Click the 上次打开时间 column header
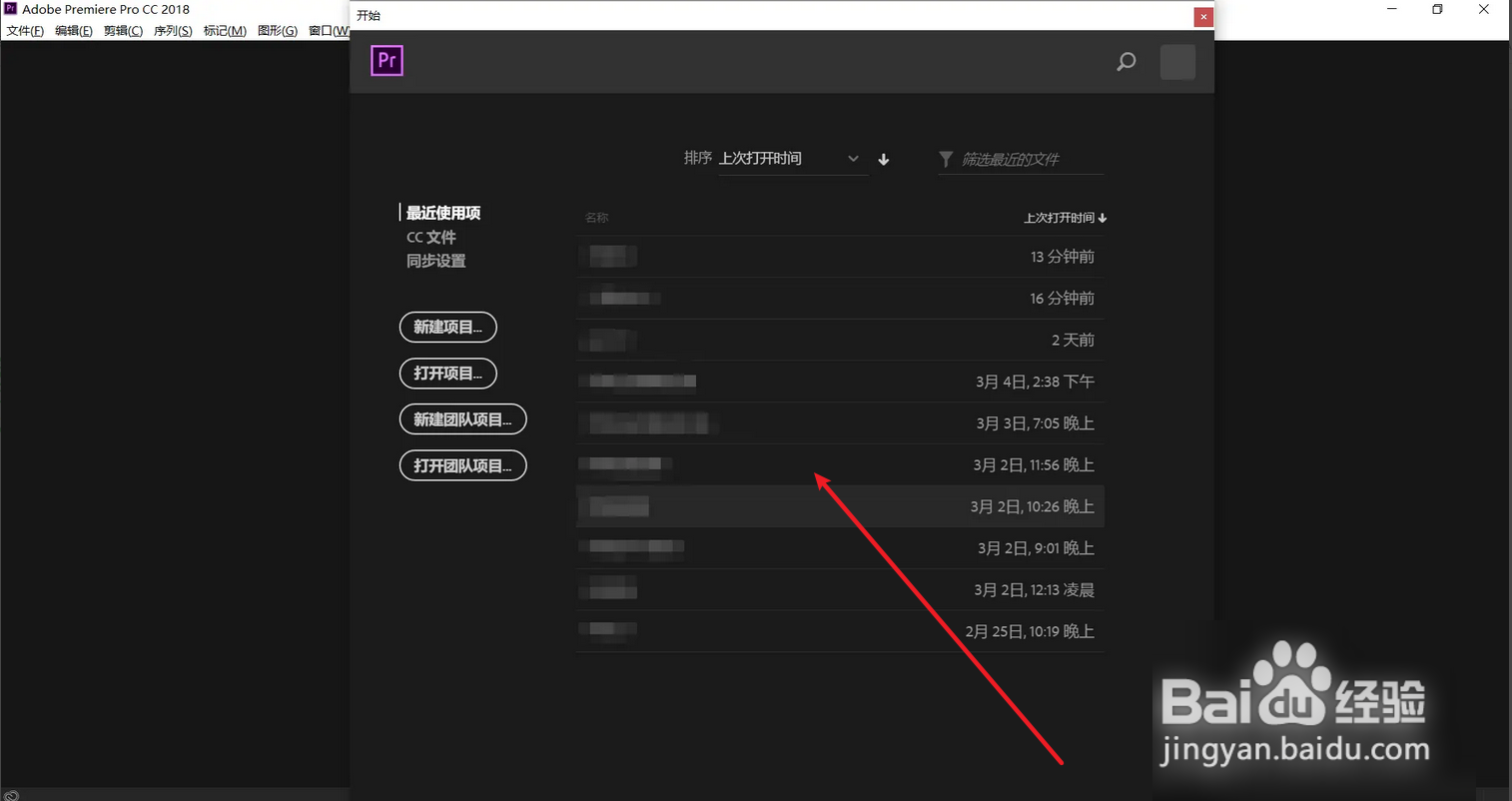 pos(1065,218)
